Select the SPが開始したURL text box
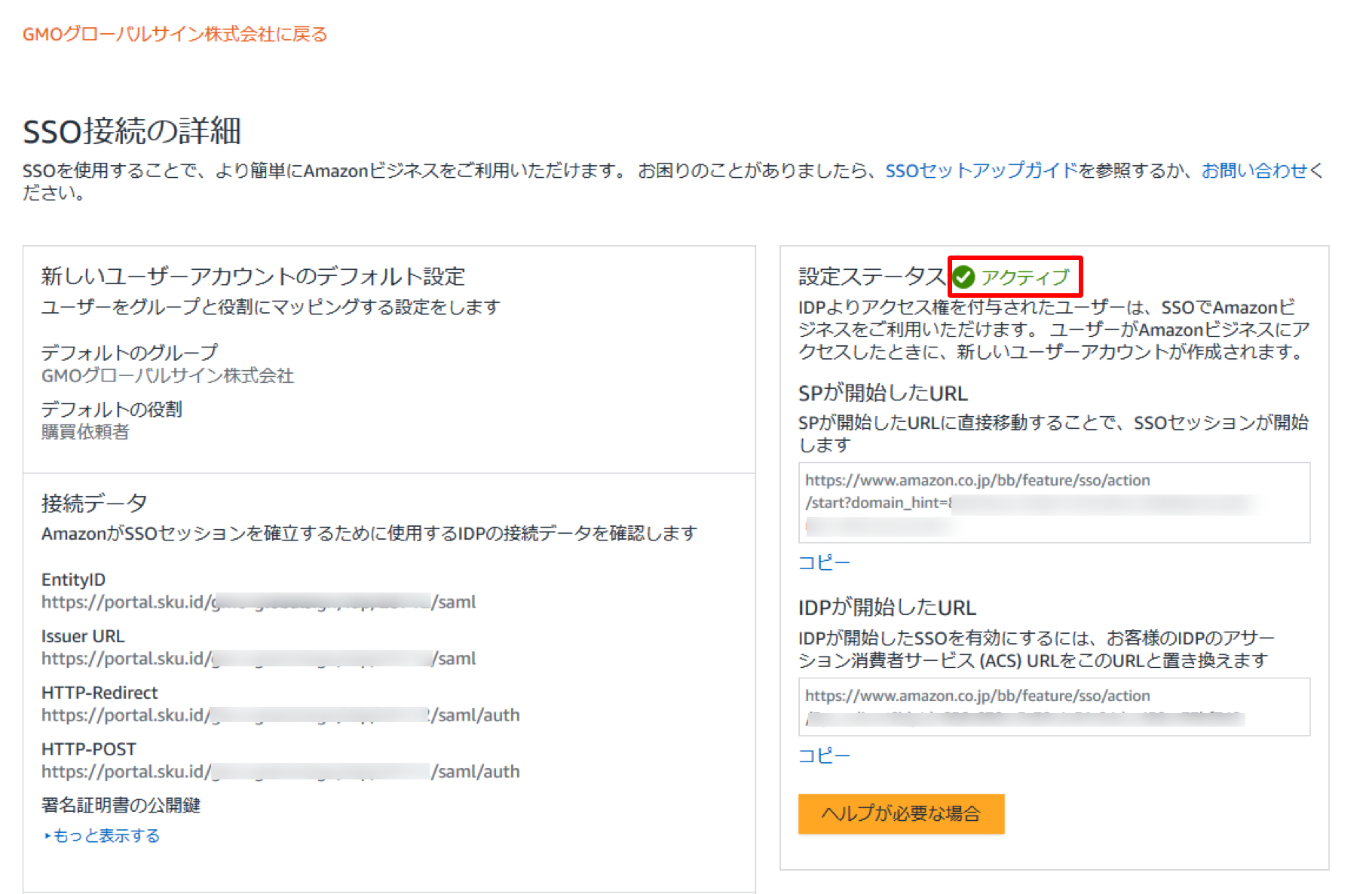 point(1054,502)
